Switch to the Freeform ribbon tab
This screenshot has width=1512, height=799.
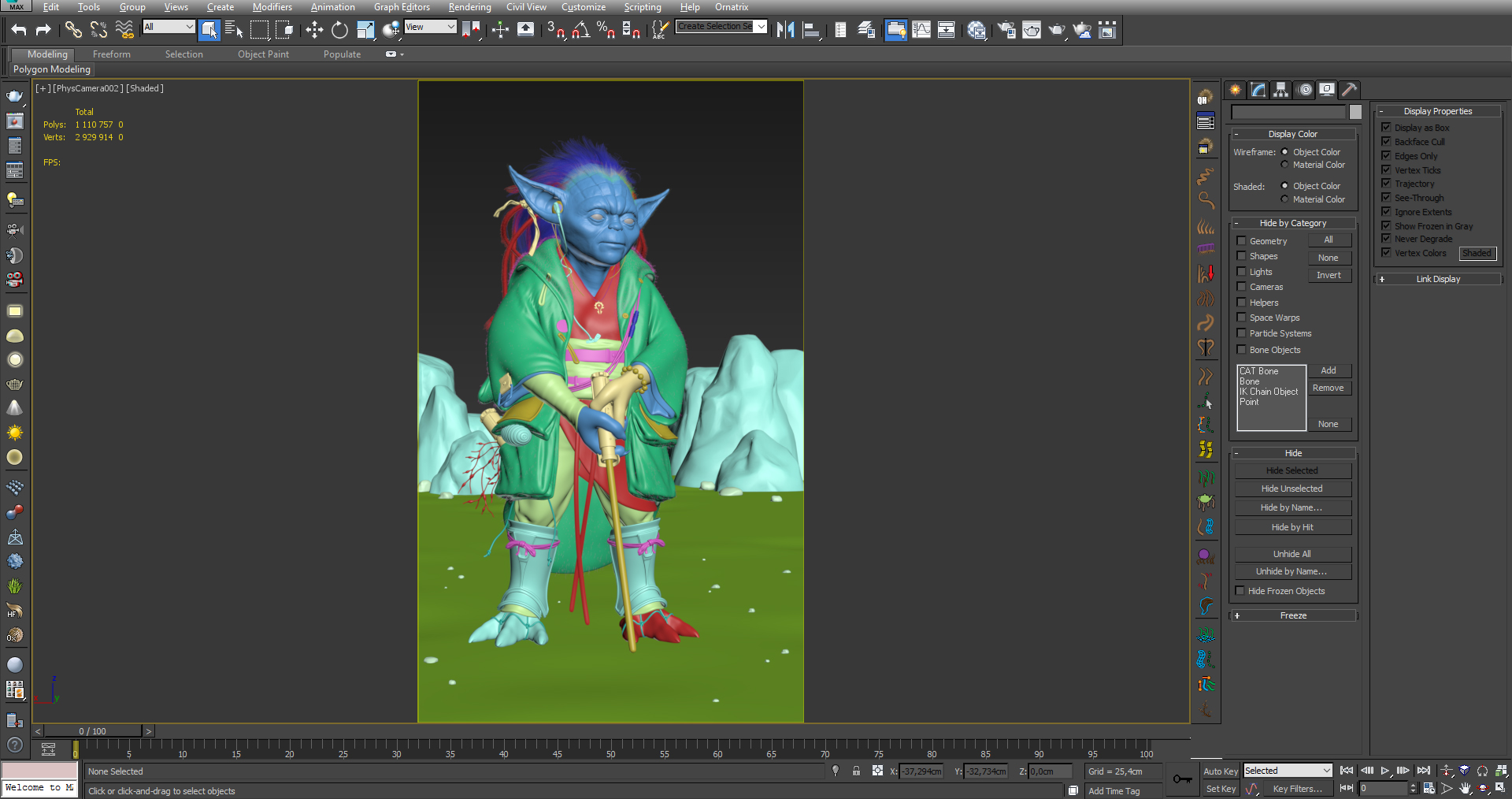click(112, 54)
